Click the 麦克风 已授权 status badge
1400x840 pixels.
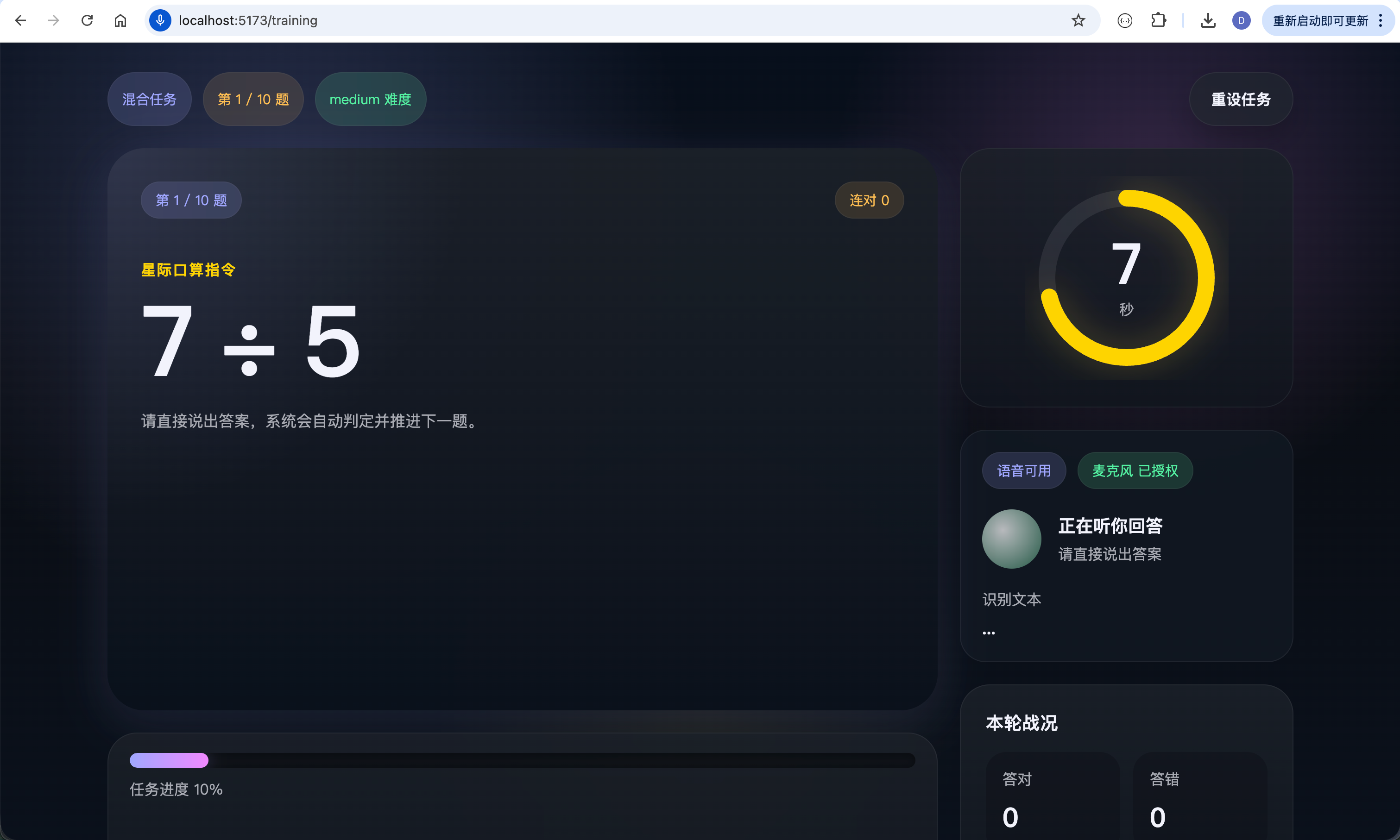click(1135, 470)
